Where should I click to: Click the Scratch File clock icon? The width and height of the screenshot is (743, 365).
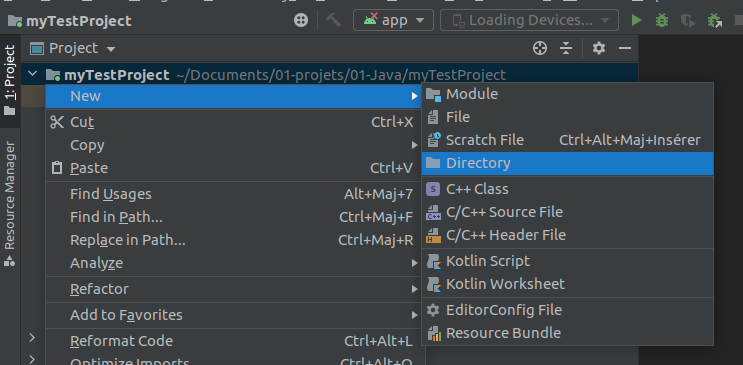(x=434, y=140)
